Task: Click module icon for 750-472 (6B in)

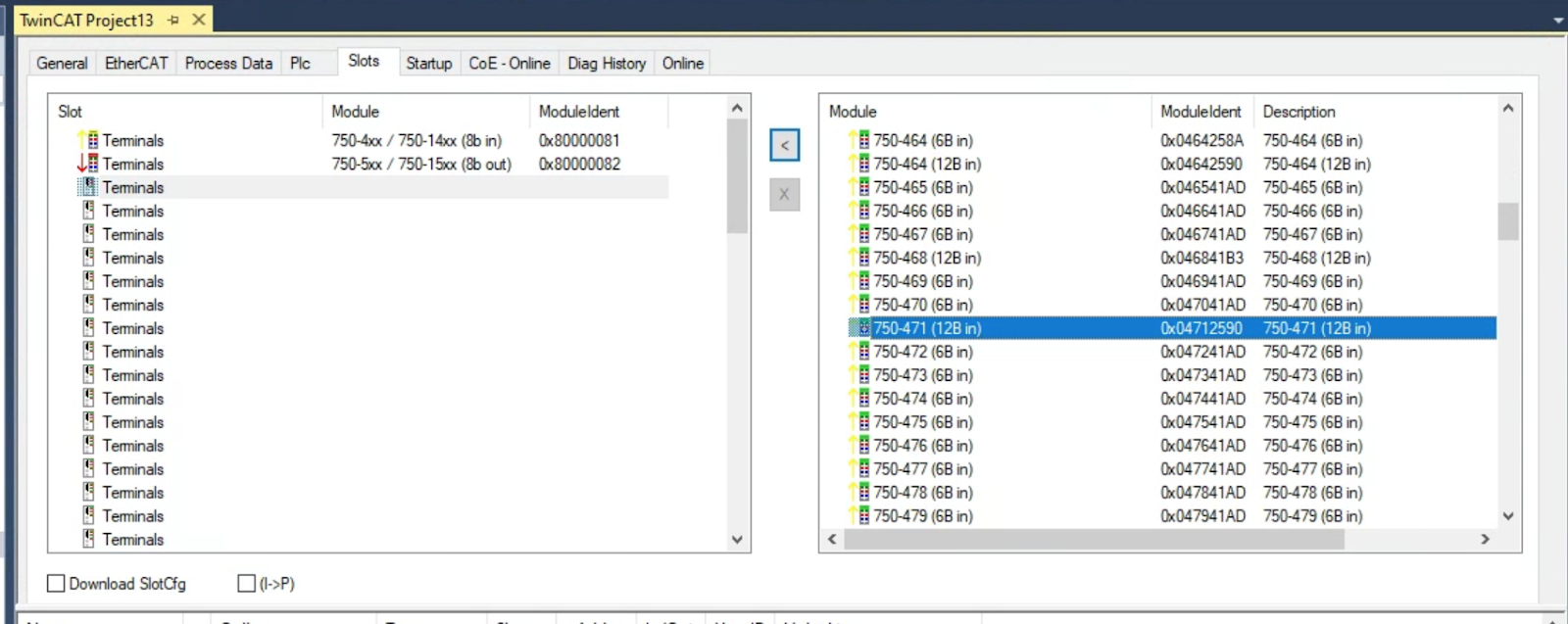Action: tap(861, 352)
